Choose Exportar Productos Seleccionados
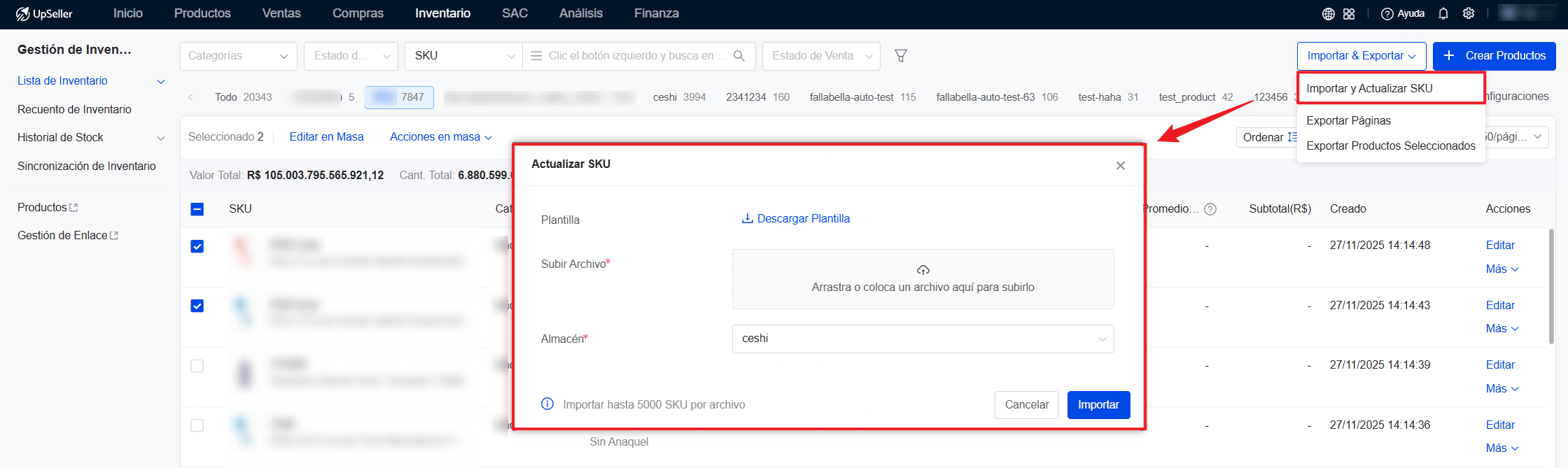The height and width of the screenshot is (468, 1568). [1391, 146]
